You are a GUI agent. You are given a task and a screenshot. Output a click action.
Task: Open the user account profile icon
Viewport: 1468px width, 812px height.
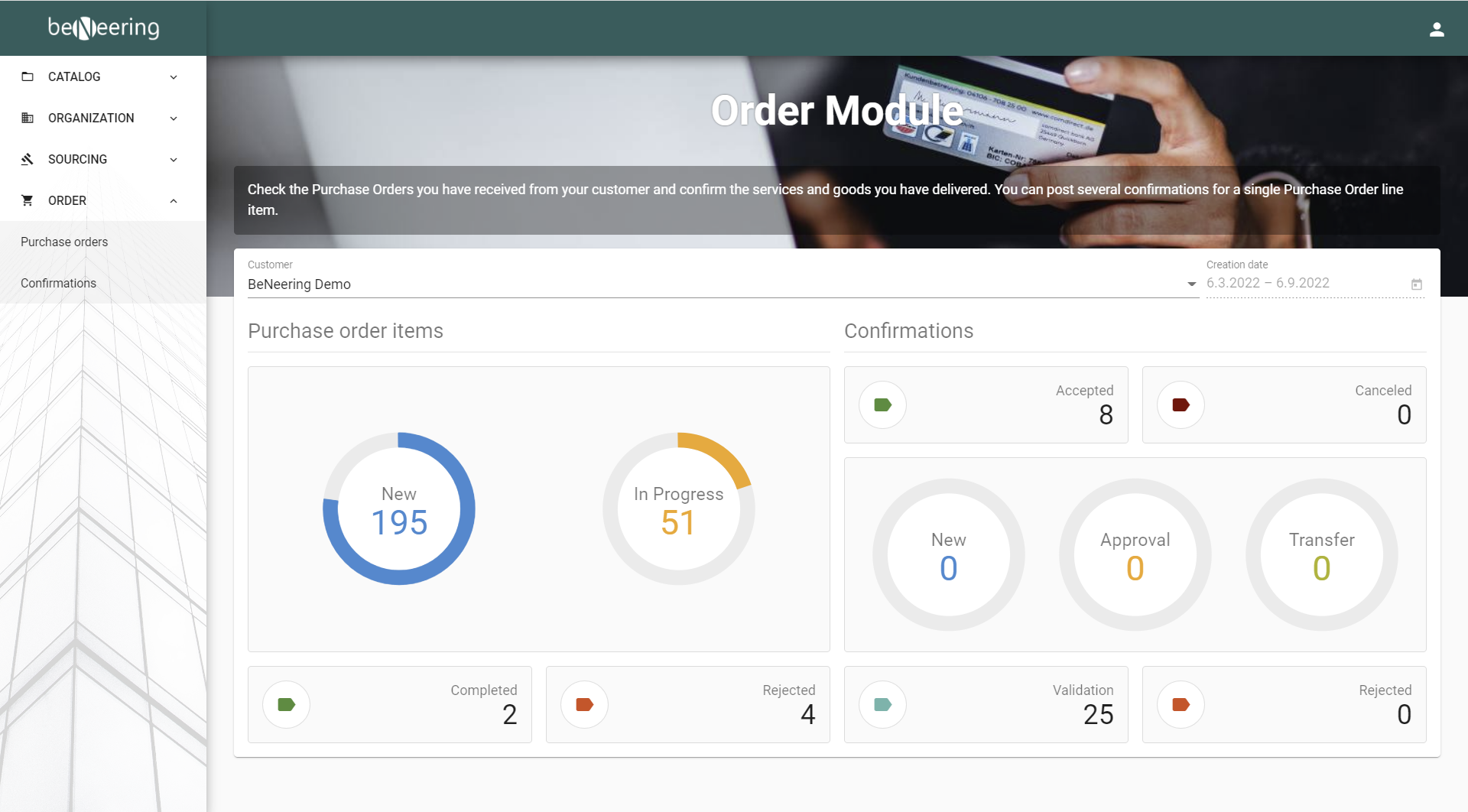[x=1437, y=29]
